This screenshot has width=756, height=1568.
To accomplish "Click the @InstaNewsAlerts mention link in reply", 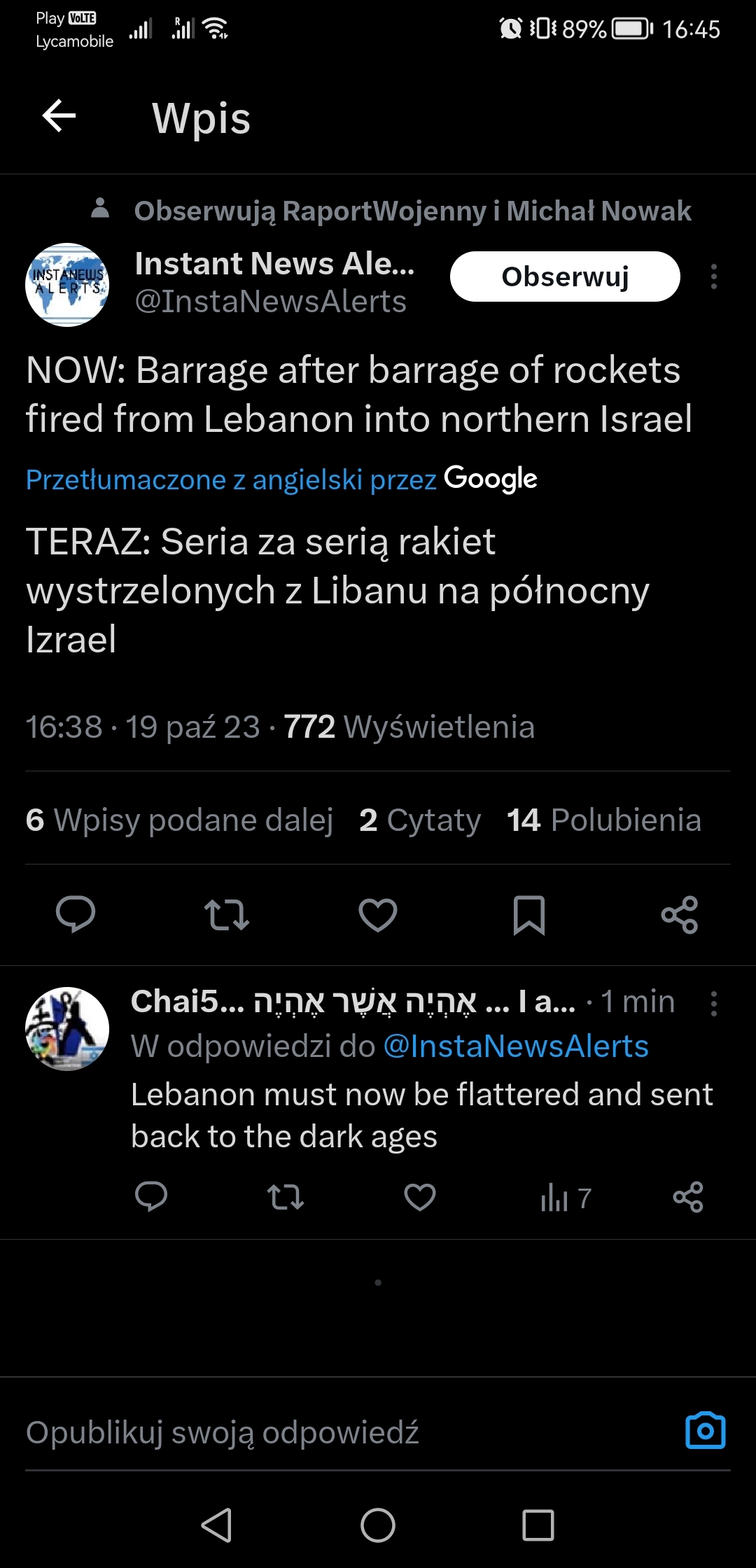I will tap(516, 1046).
